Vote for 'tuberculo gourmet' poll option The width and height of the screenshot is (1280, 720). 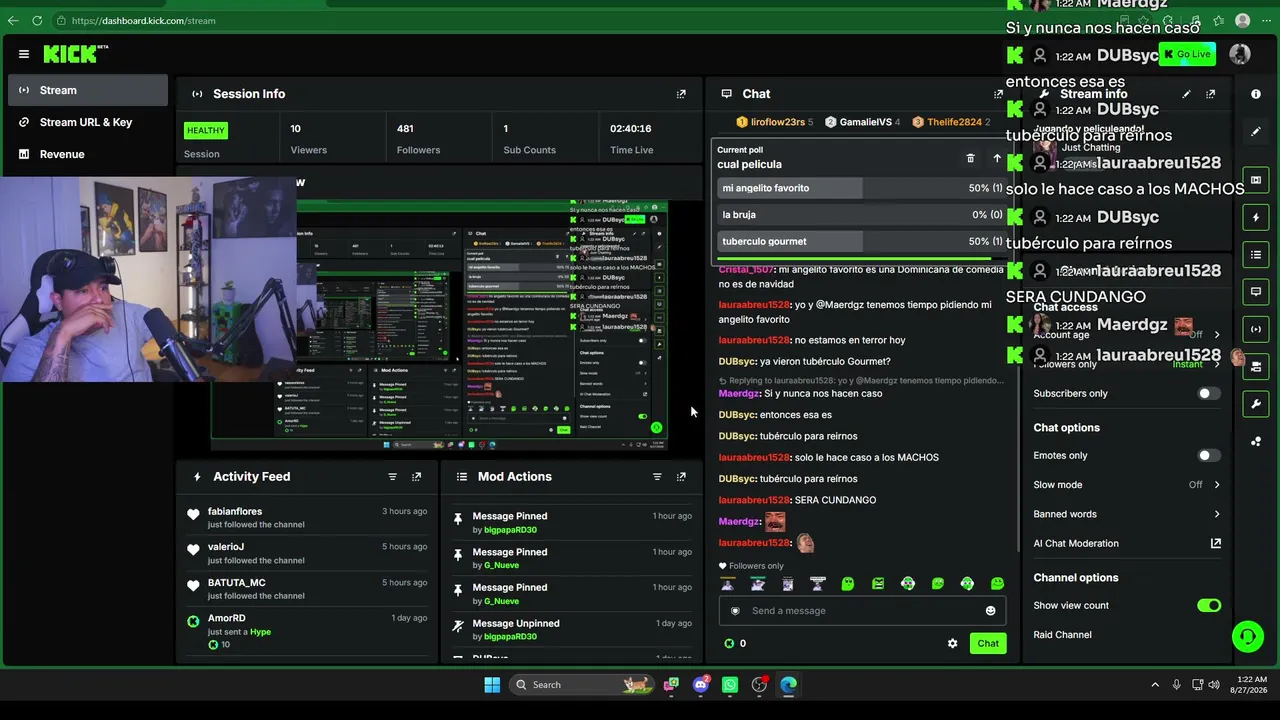[x=861, y=241]
